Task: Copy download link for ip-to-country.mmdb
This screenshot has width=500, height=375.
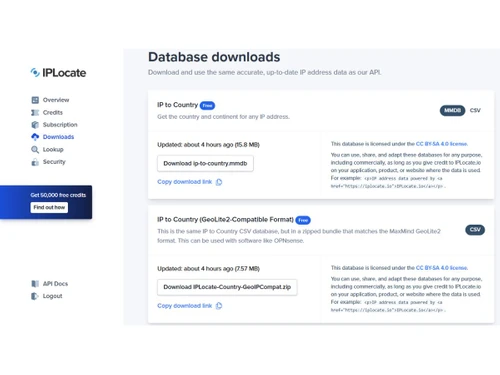Action: [x=185, y=182]
